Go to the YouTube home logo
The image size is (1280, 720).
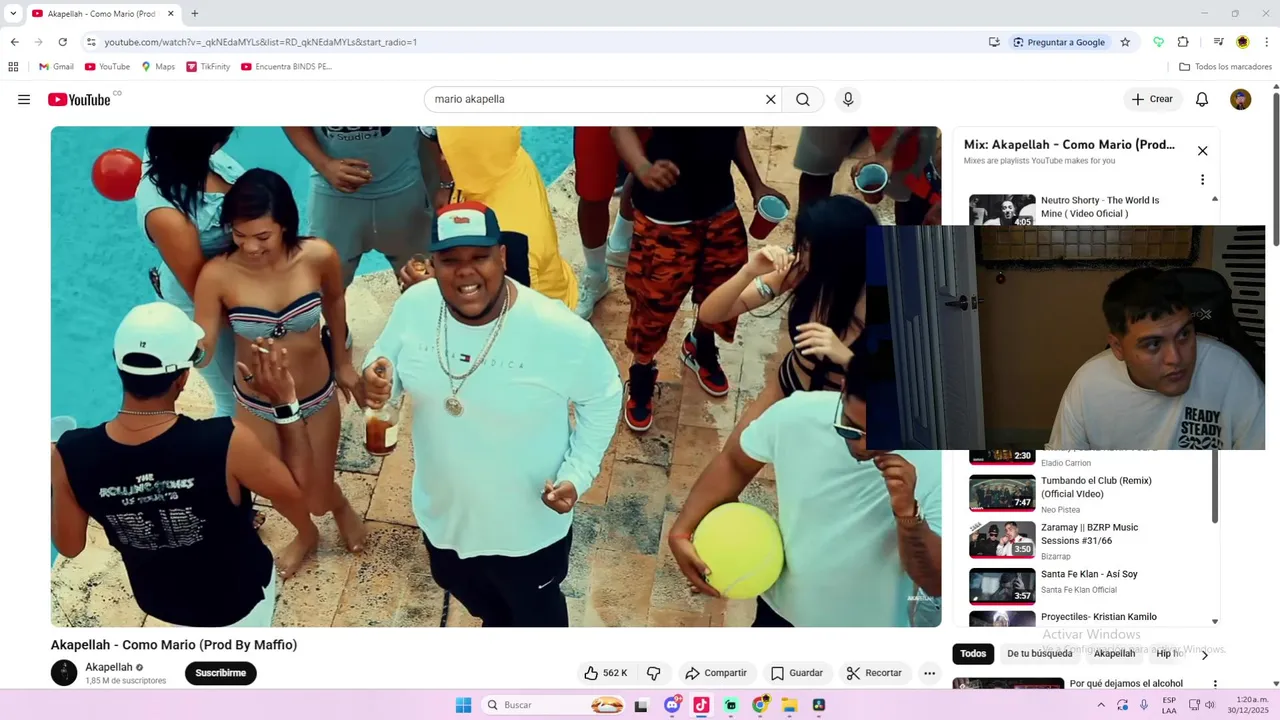(79, 99)
